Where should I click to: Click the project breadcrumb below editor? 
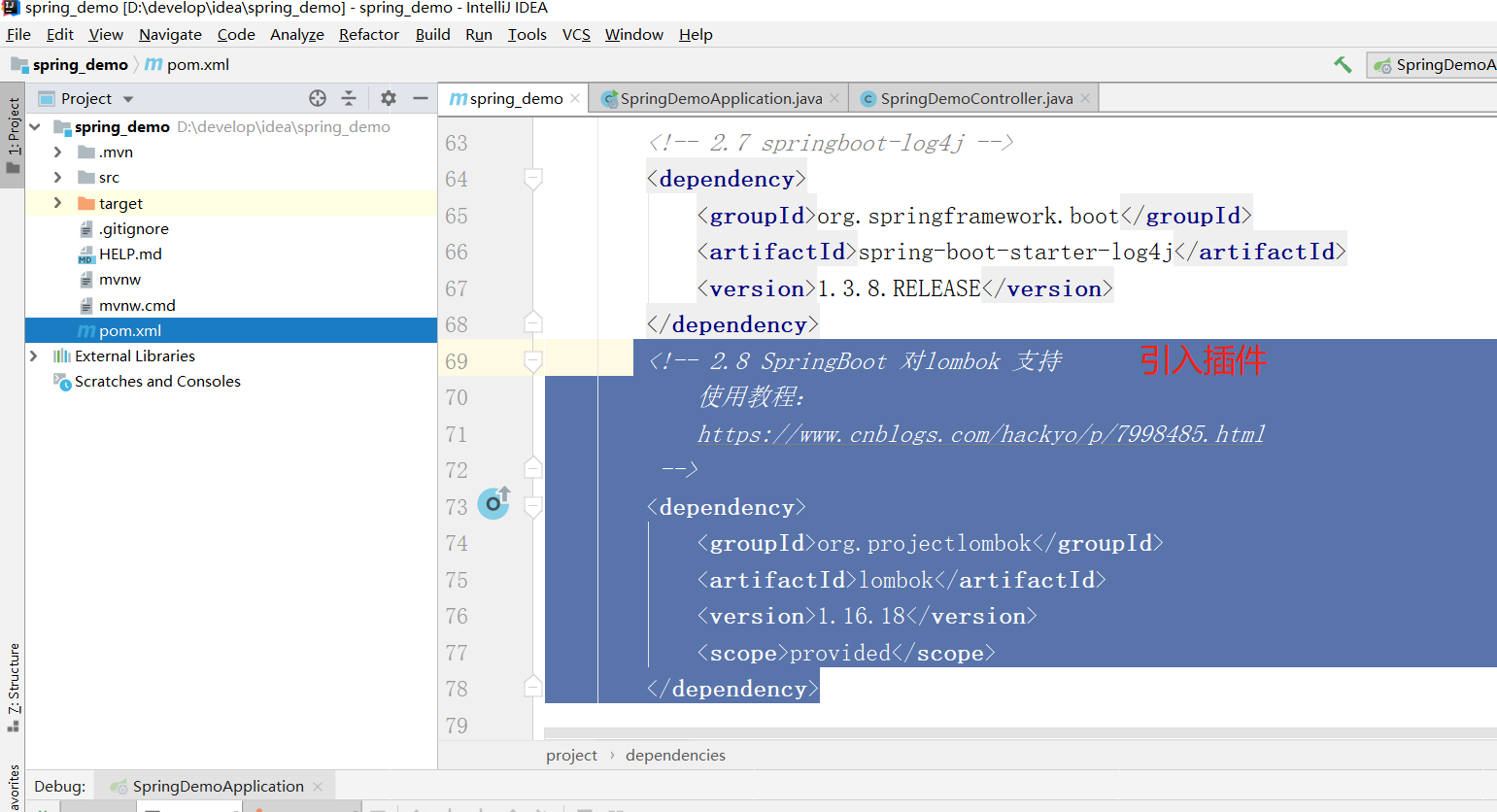pyautogui.click(x=571, y=756)
